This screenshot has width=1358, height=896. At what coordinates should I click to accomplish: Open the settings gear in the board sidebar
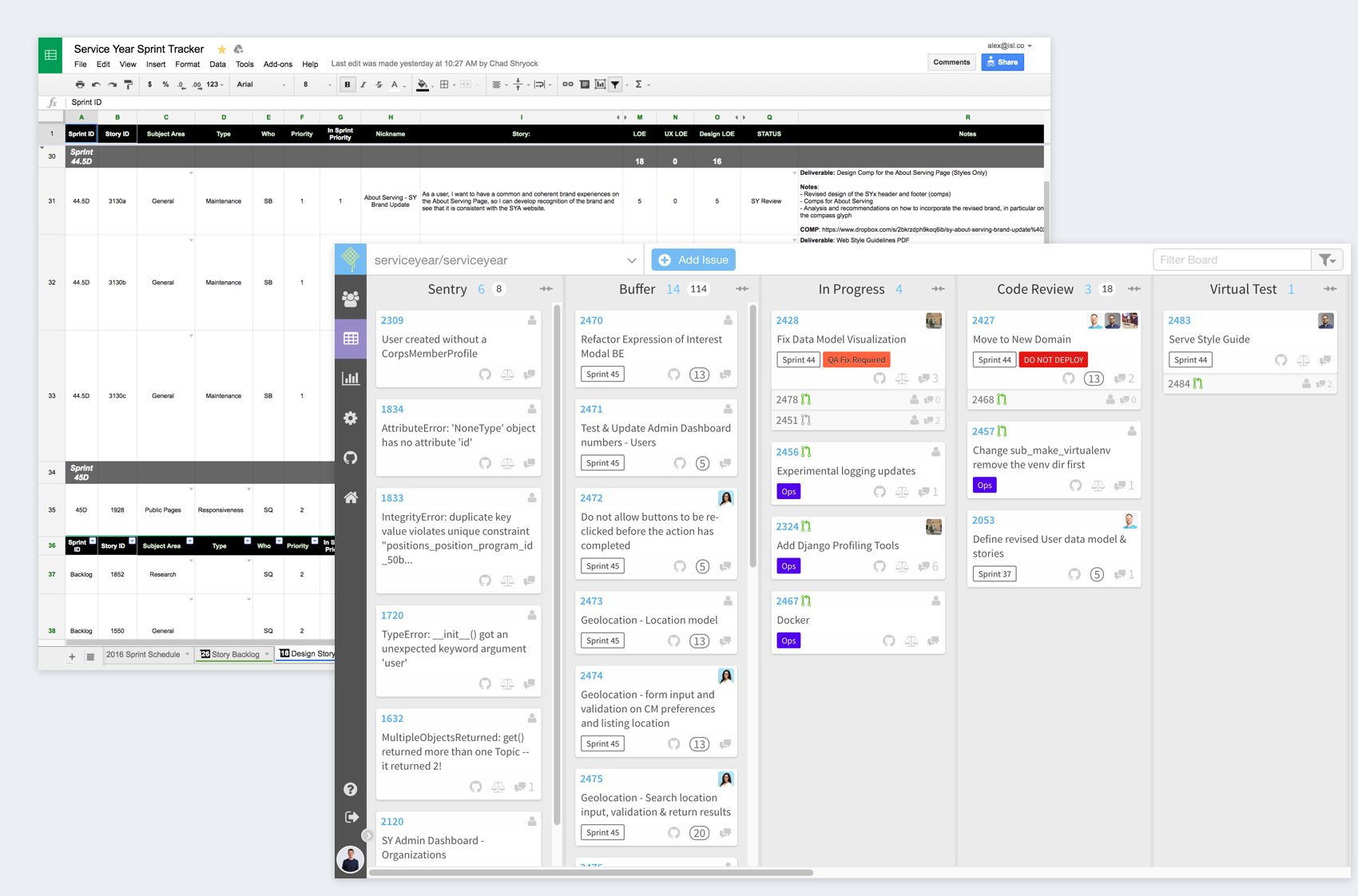click(351, 418)
